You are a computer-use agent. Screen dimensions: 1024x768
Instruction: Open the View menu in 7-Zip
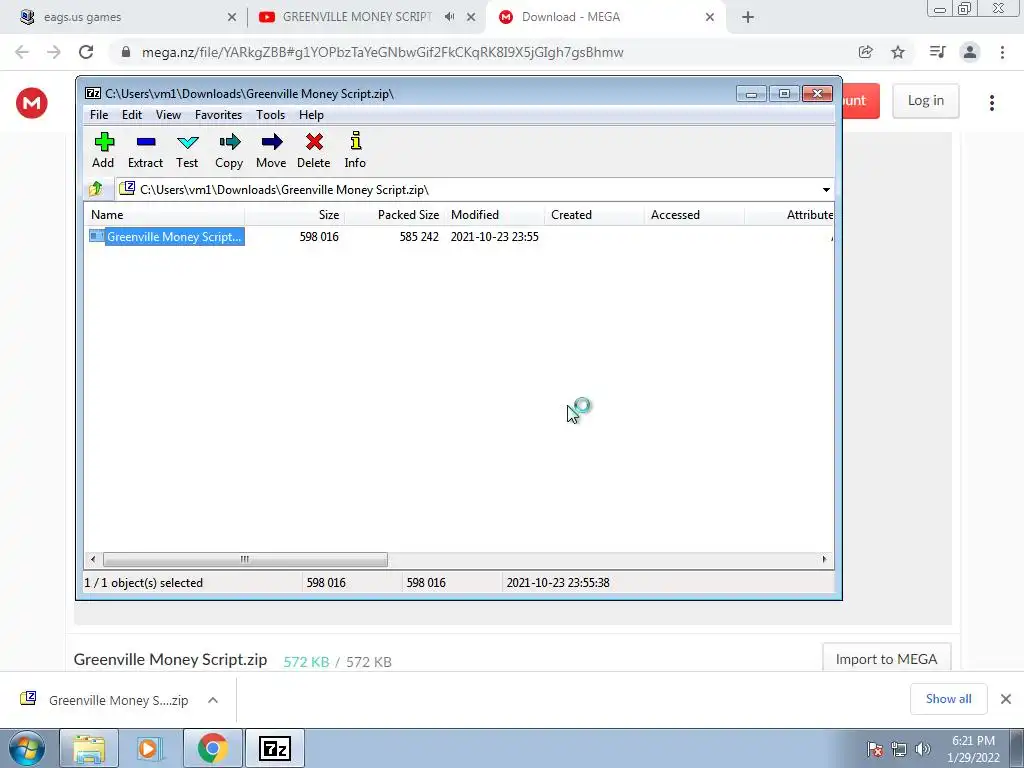click(x=168, y=115)
